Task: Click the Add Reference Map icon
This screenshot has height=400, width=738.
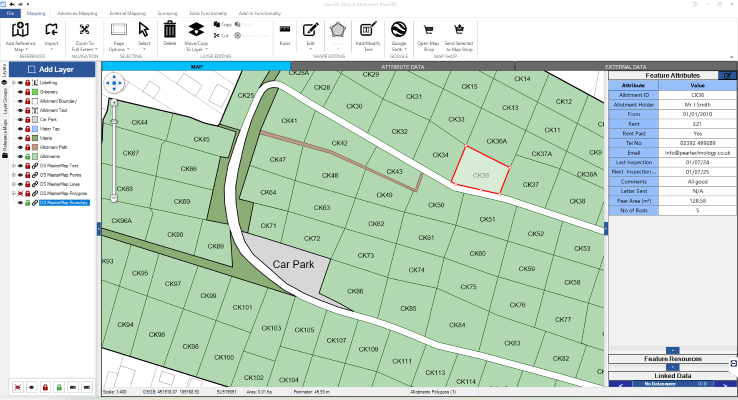Action: (x=20, y=30)
